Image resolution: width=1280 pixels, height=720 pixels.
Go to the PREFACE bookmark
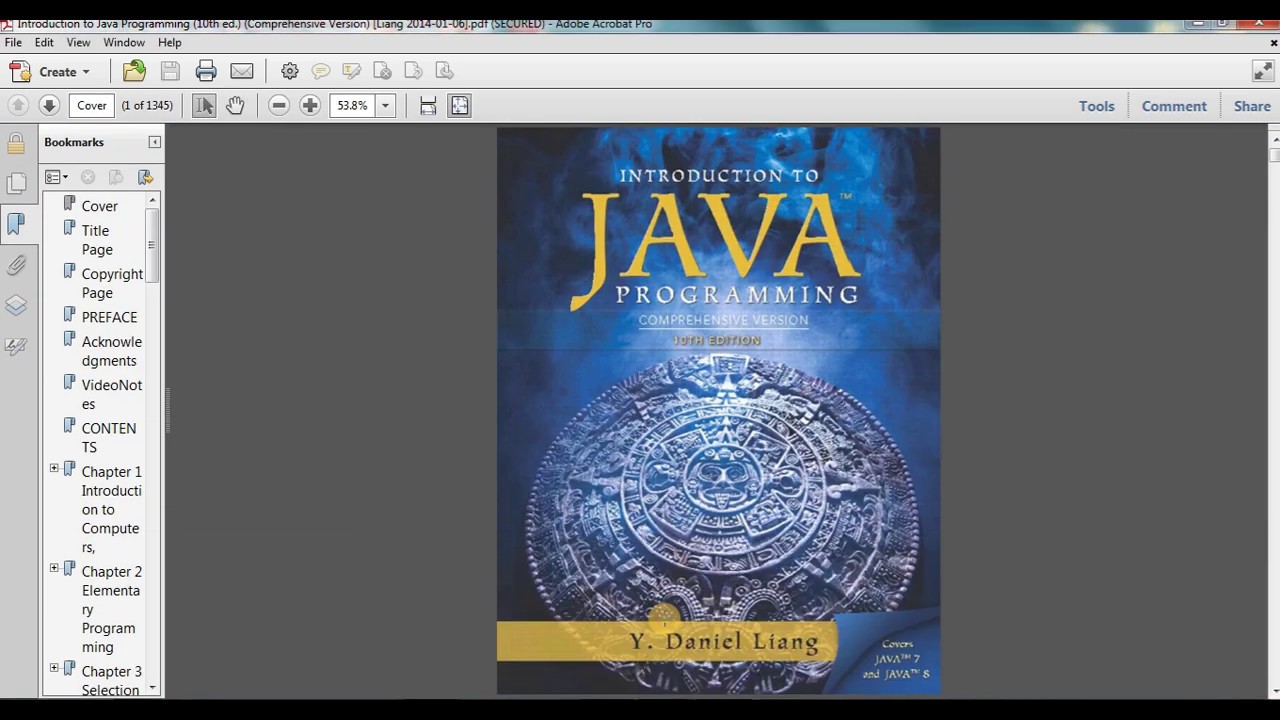[109, 317]
